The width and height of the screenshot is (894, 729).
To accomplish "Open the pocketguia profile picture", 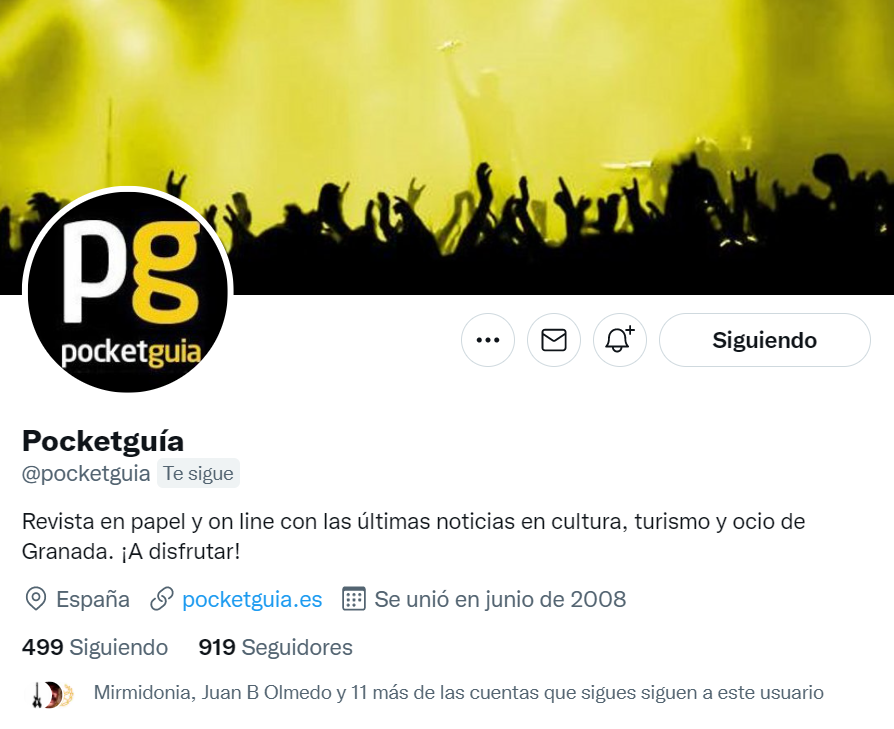I will point(128,292).
